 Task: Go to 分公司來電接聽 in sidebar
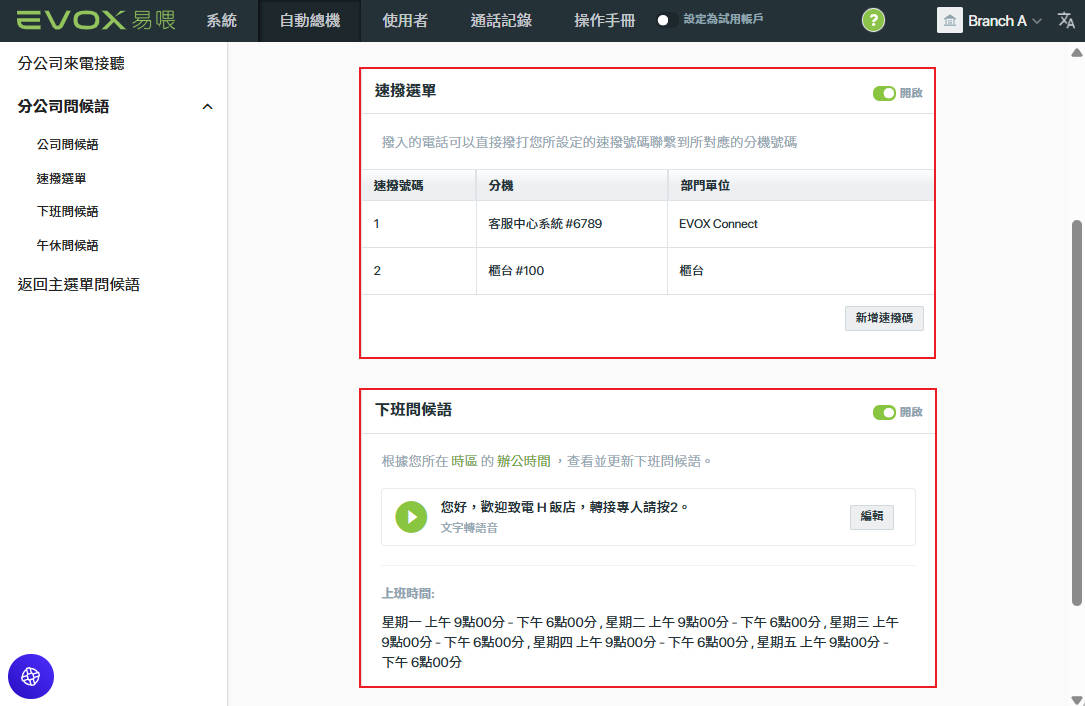click(71, 64)
